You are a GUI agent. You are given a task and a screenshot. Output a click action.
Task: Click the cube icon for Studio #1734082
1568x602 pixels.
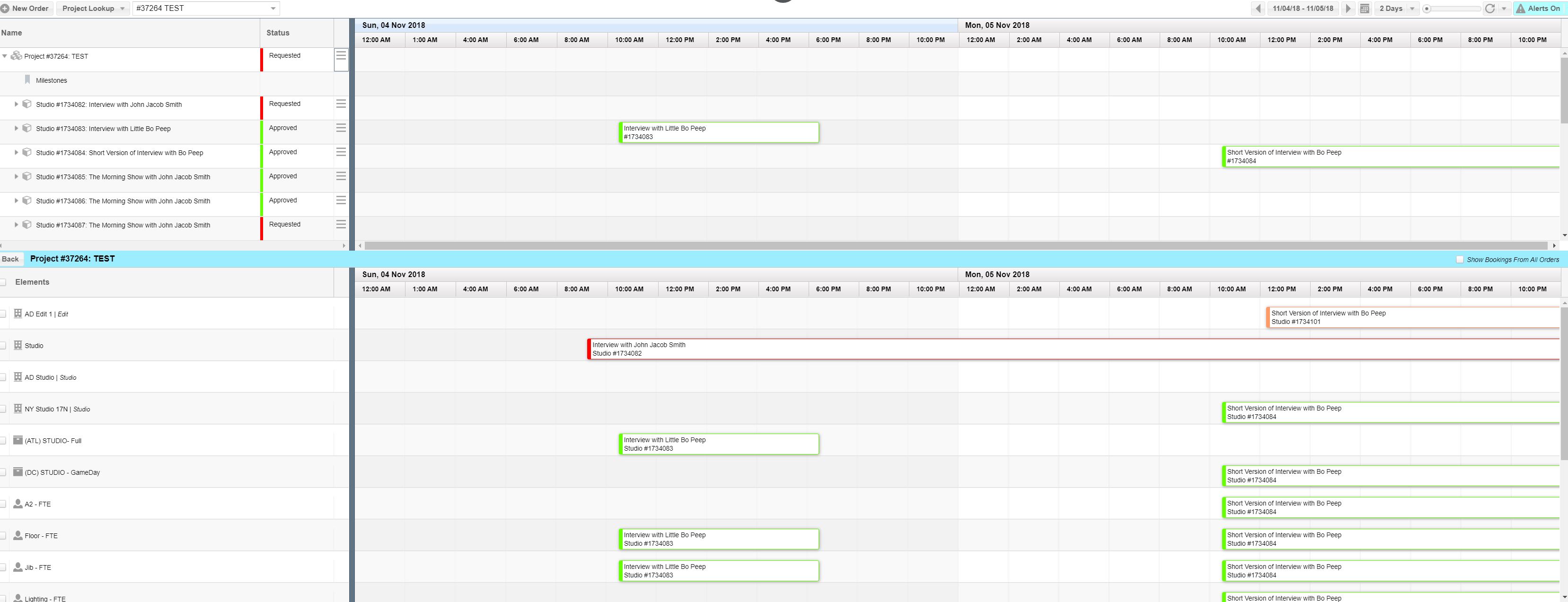pos(27,104)
